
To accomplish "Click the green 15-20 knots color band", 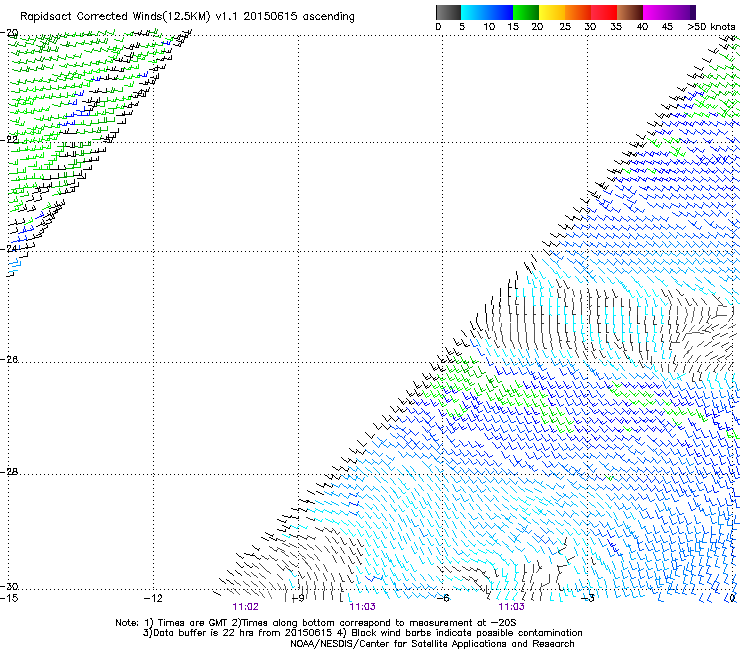I will tap(526, 12).
